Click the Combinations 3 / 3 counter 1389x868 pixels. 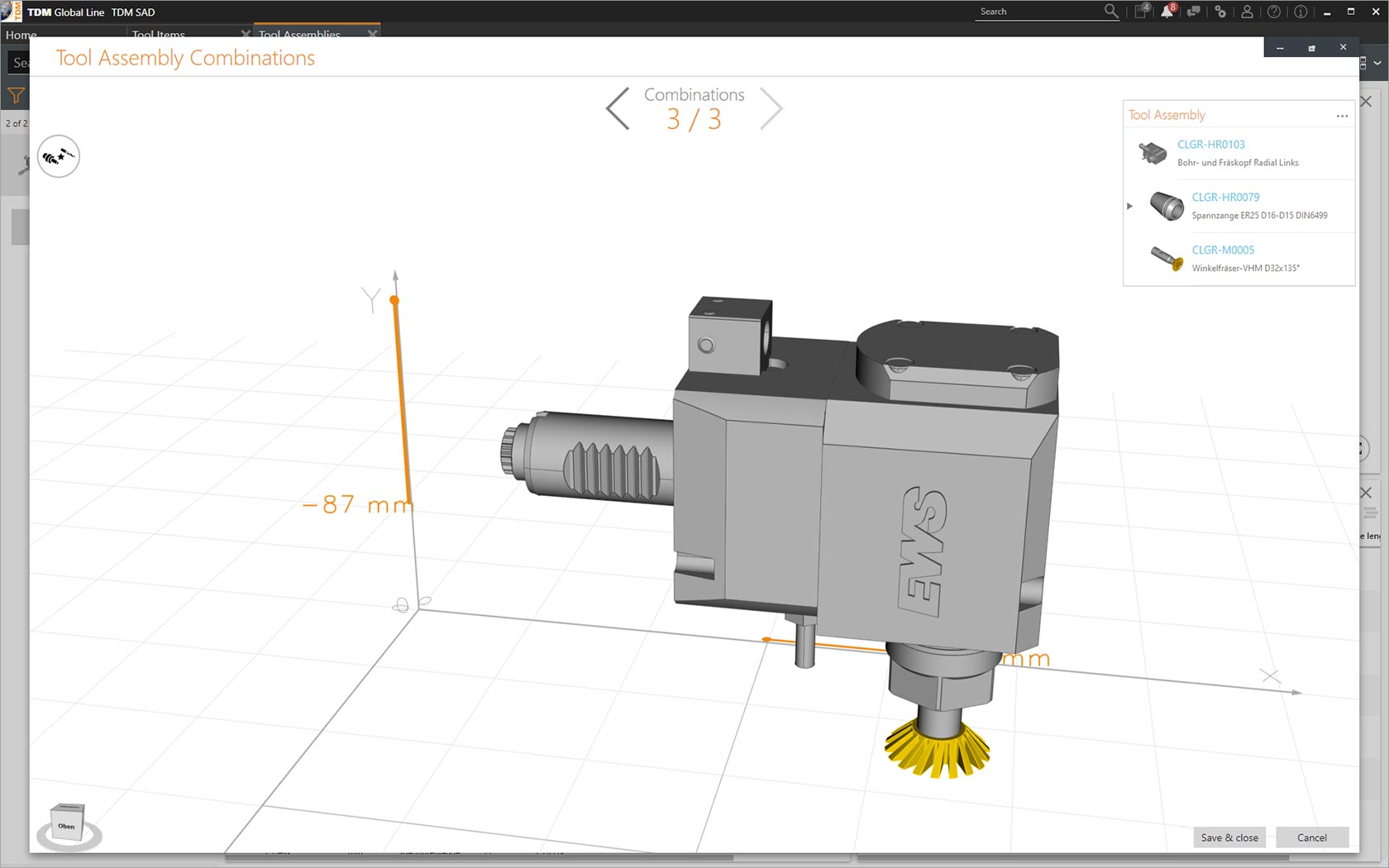pyautogui.click(x=694, y=109)
